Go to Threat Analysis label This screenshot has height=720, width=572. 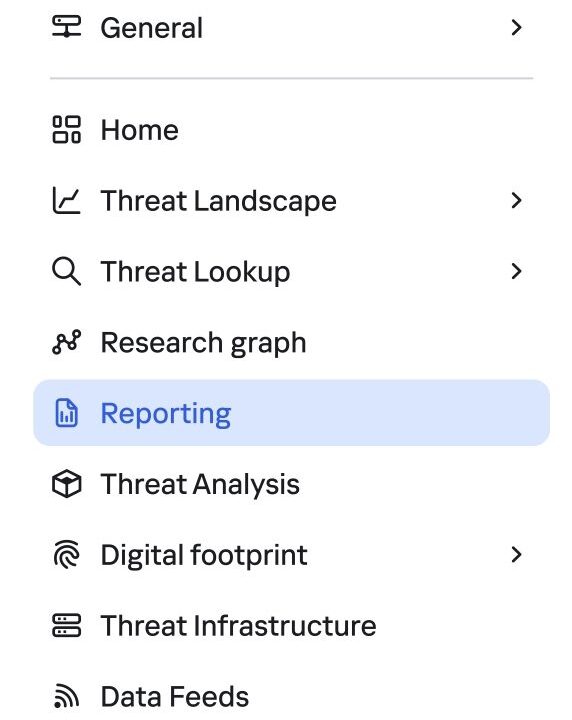pyautogui.click(x=200, y=484)
